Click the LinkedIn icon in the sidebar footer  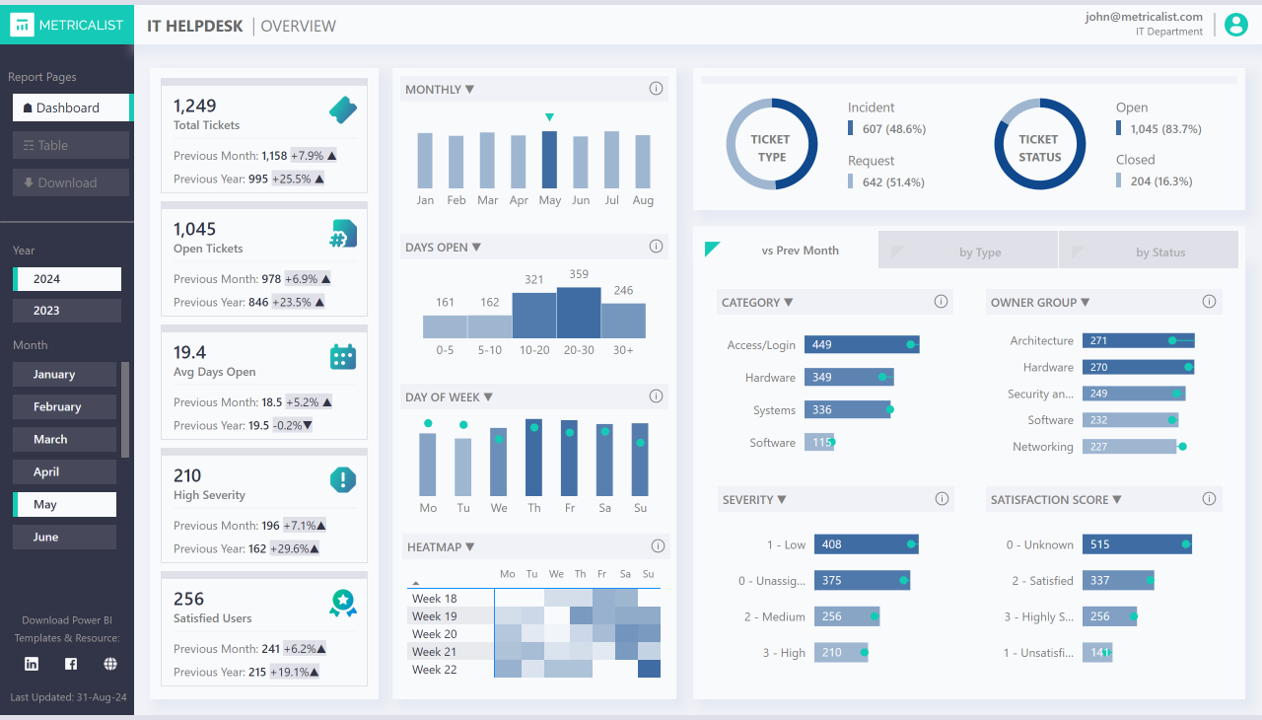pos(31,663)
